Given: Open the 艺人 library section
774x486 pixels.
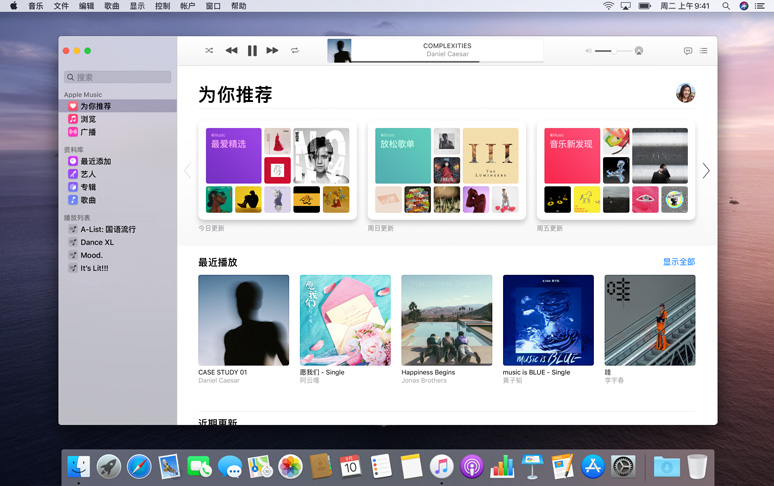Looking at the screenshot, I should (89, 174).
